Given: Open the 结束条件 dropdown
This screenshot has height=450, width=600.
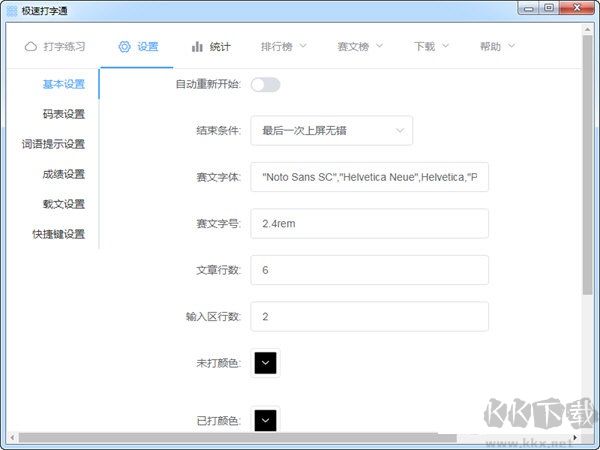Looking at the screenshot, I should pos(331,130).
